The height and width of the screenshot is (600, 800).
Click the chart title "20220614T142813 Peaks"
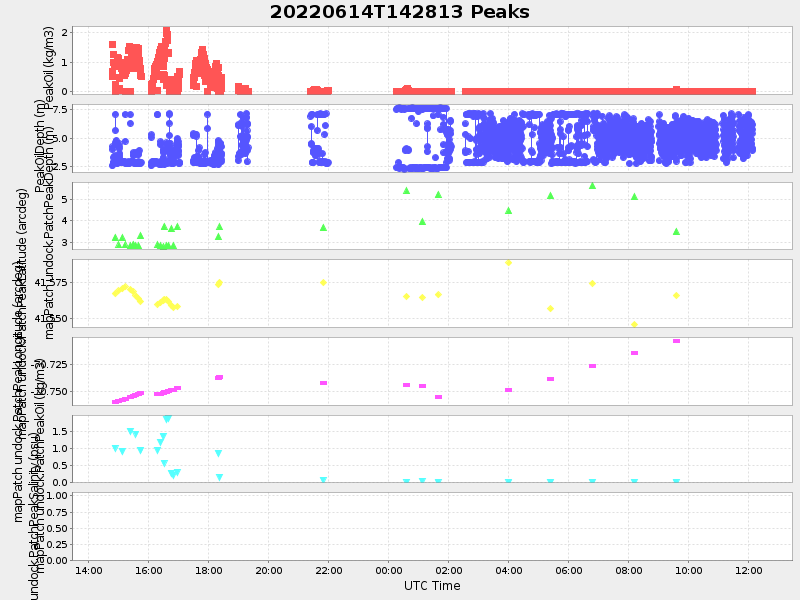[399, 12]
